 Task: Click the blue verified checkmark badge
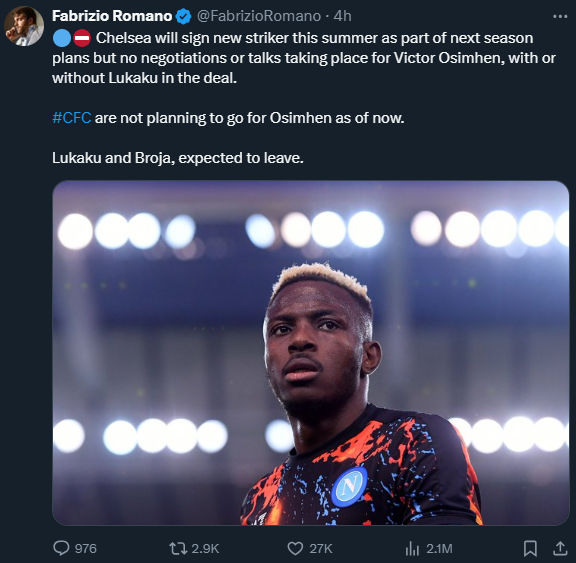pos(183,17)
